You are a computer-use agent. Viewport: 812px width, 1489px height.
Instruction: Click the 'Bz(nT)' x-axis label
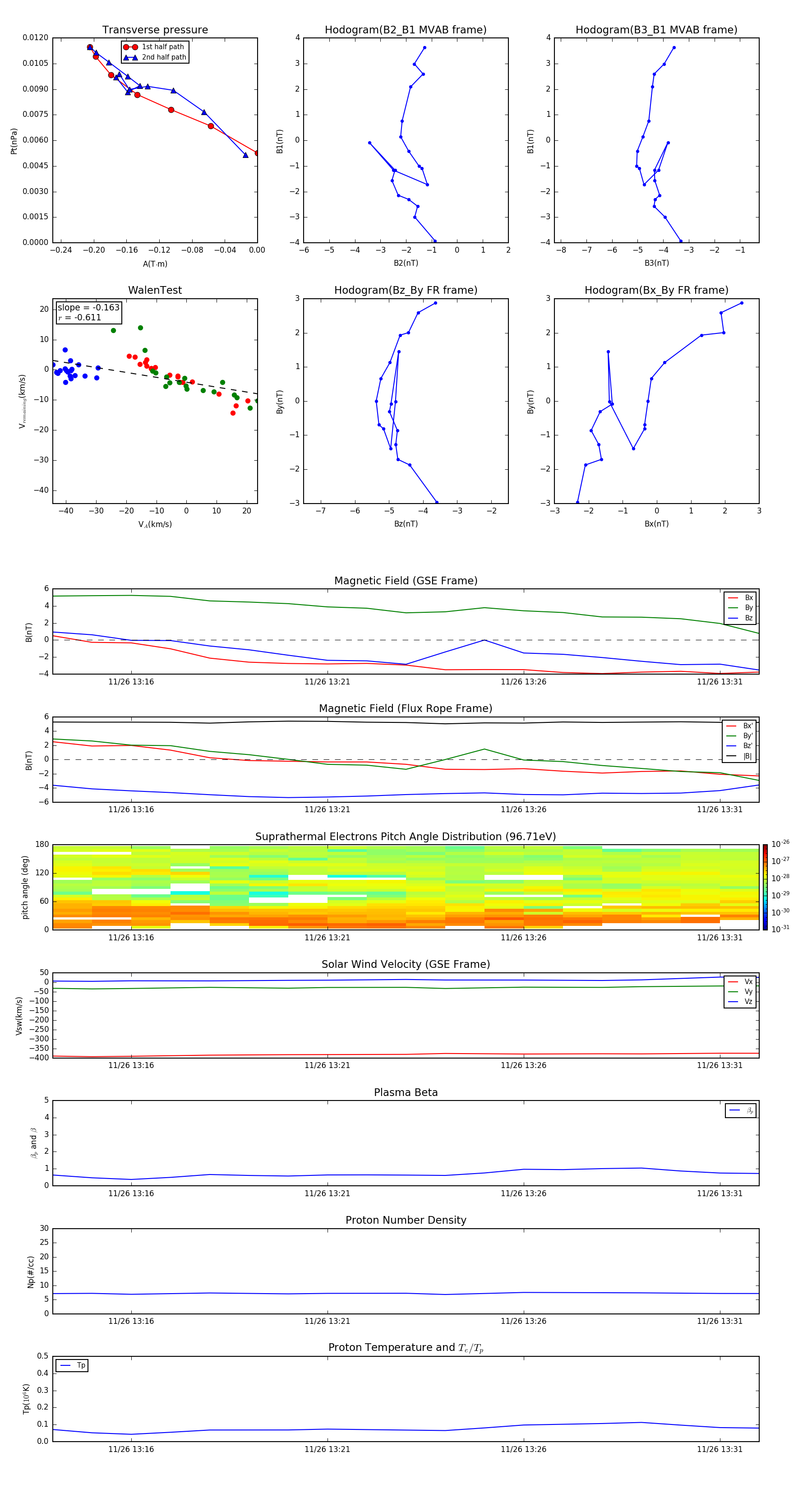(x=406, y=524)
